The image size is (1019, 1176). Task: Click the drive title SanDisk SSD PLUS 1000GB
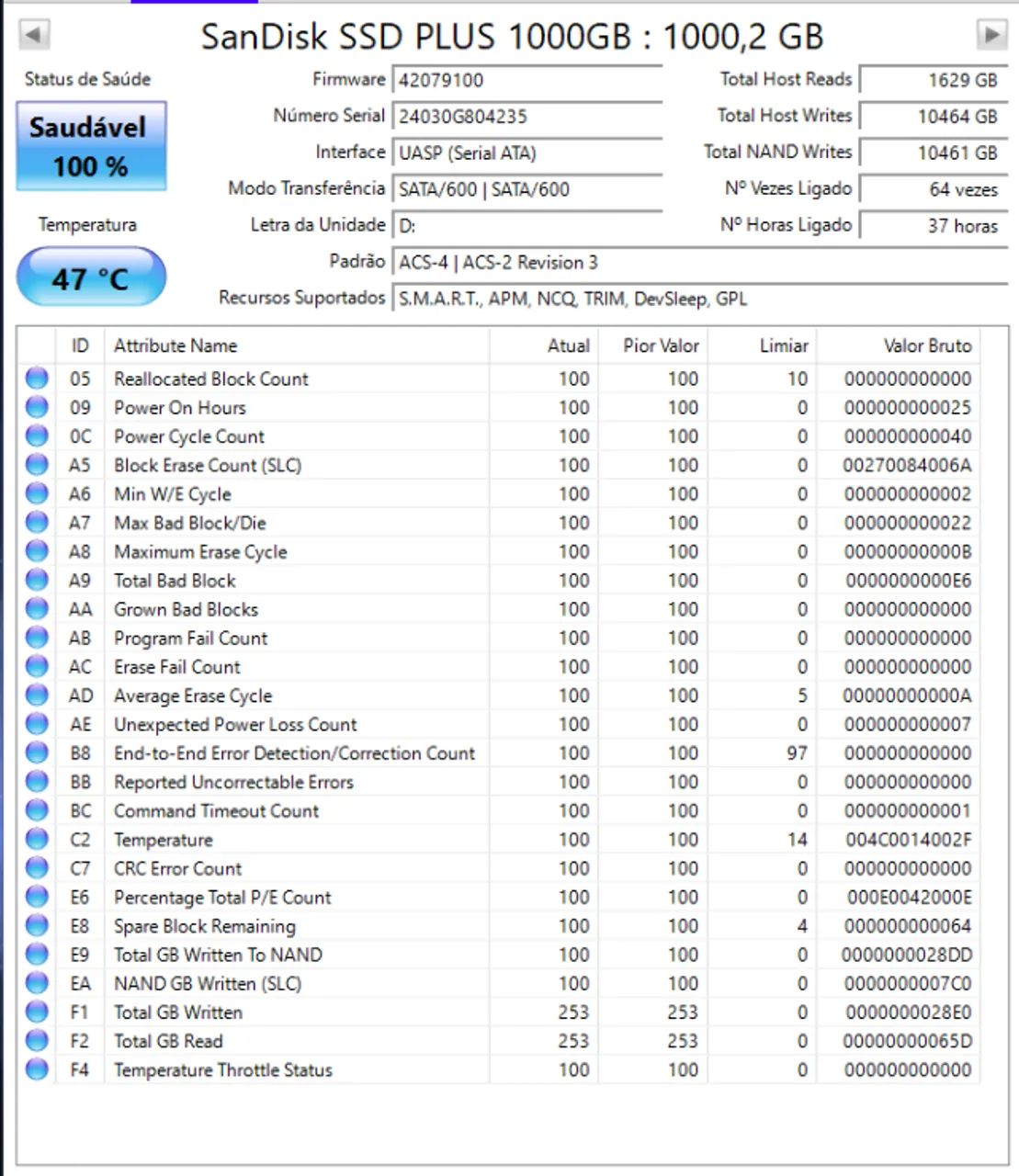coord(416,37)
